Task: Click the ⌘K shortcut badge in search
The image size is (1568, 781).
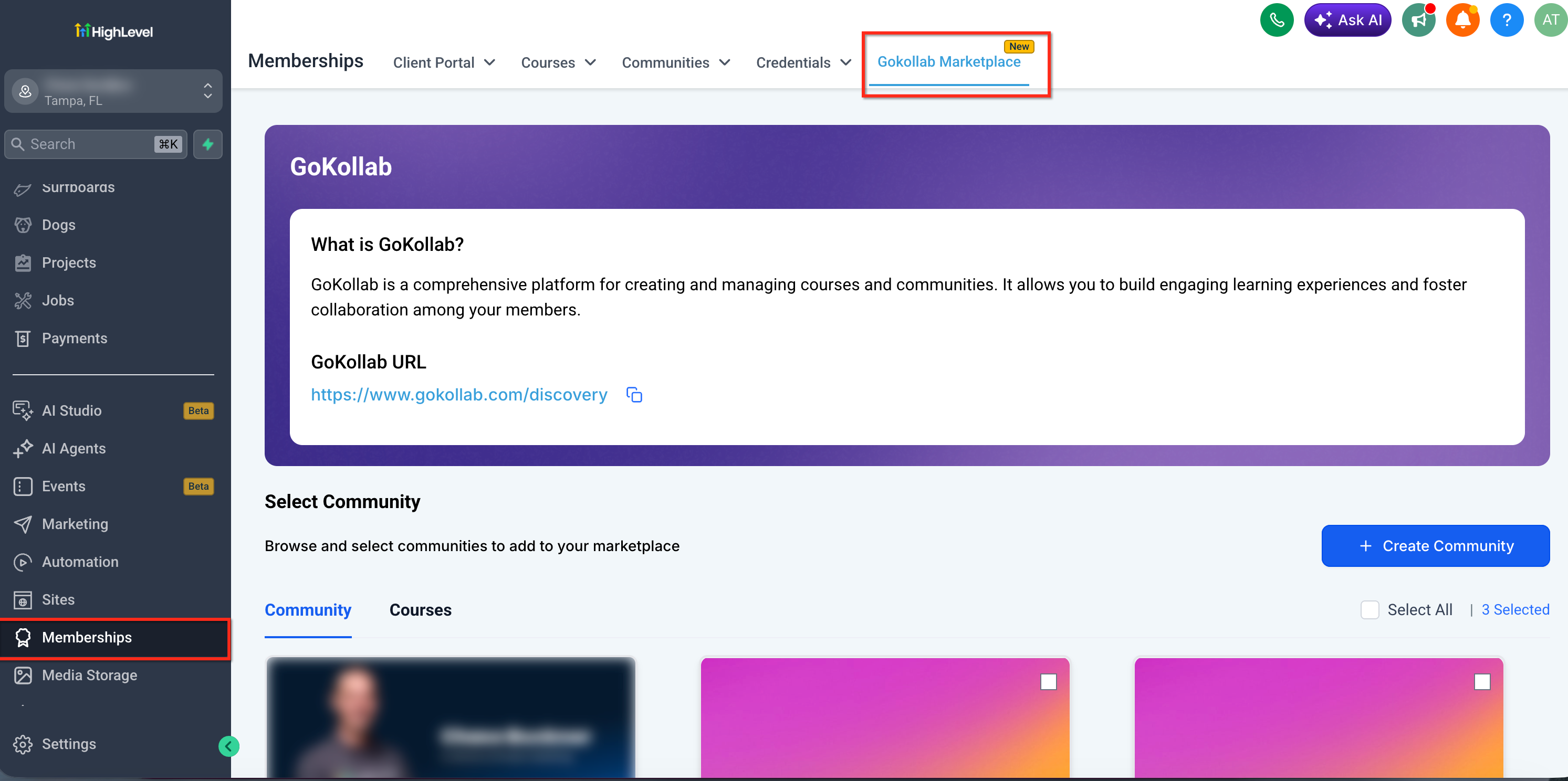Action: pos(168,144)
